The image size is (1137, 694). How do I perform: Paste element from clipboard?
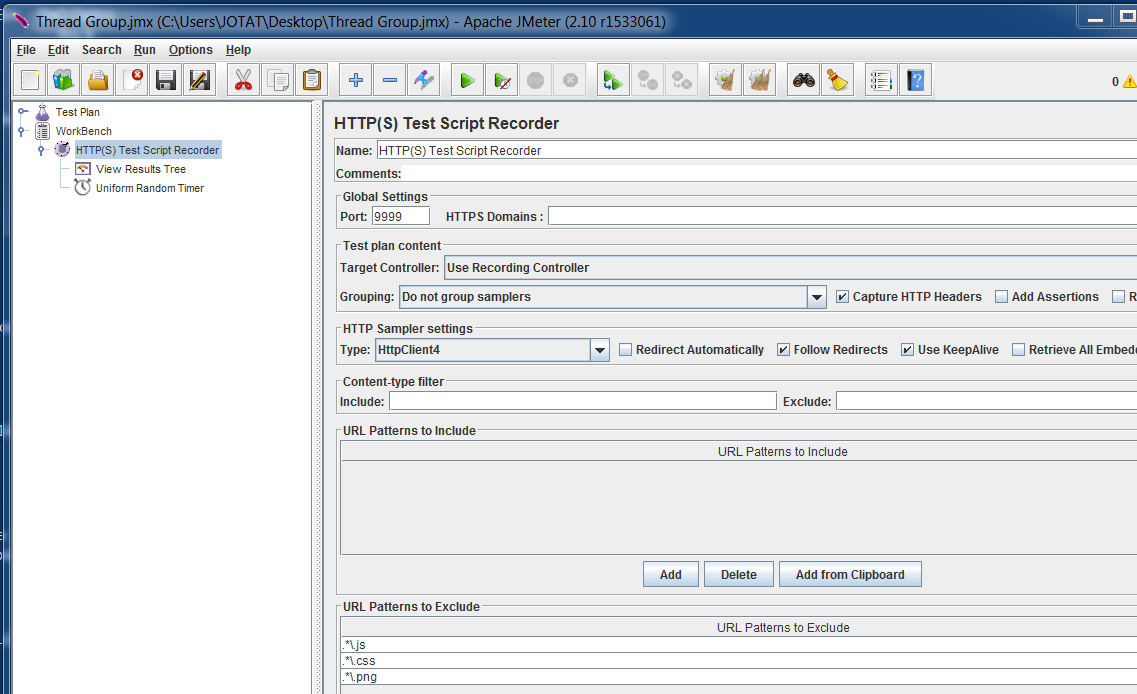coord(311,79)
